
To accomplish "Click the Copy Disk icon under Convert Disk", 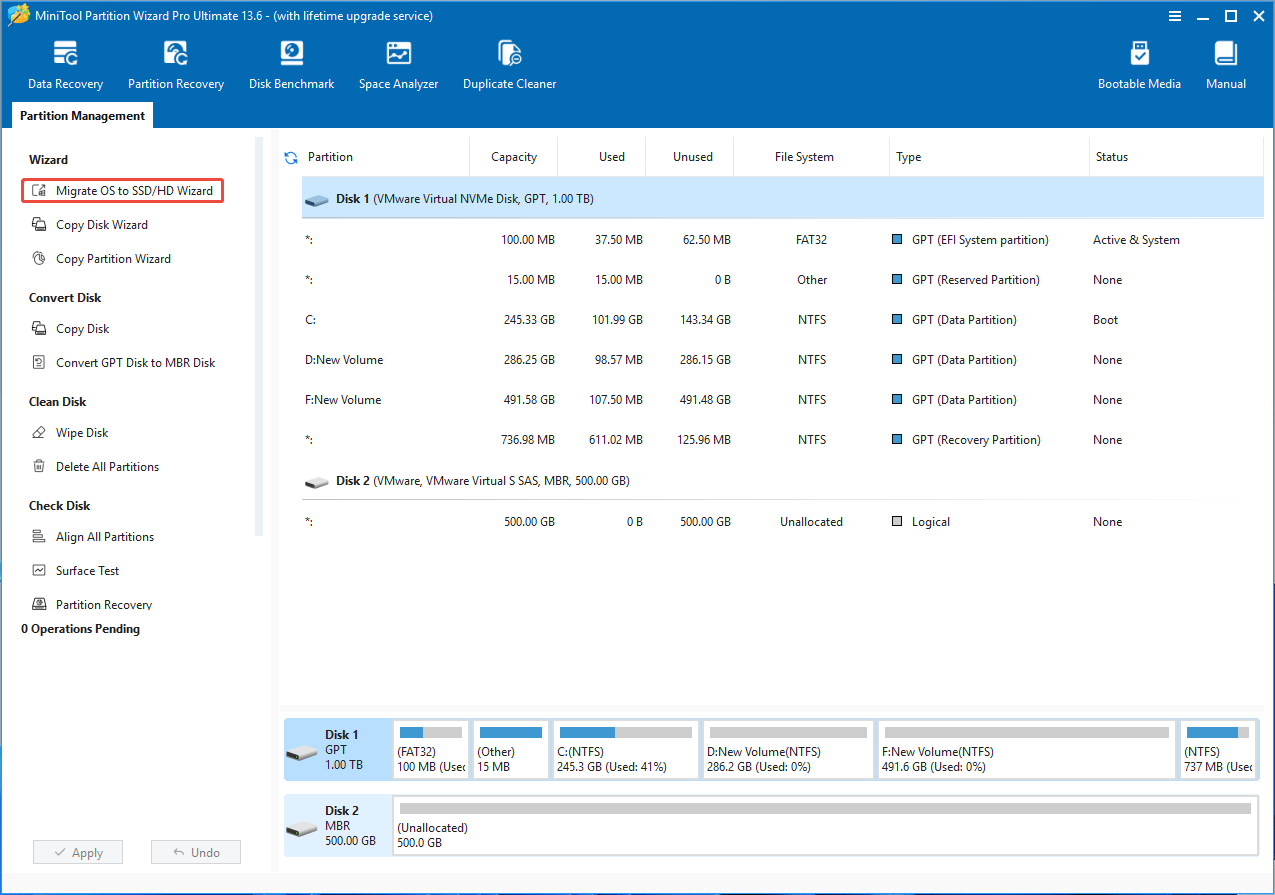I will [39, 328].
